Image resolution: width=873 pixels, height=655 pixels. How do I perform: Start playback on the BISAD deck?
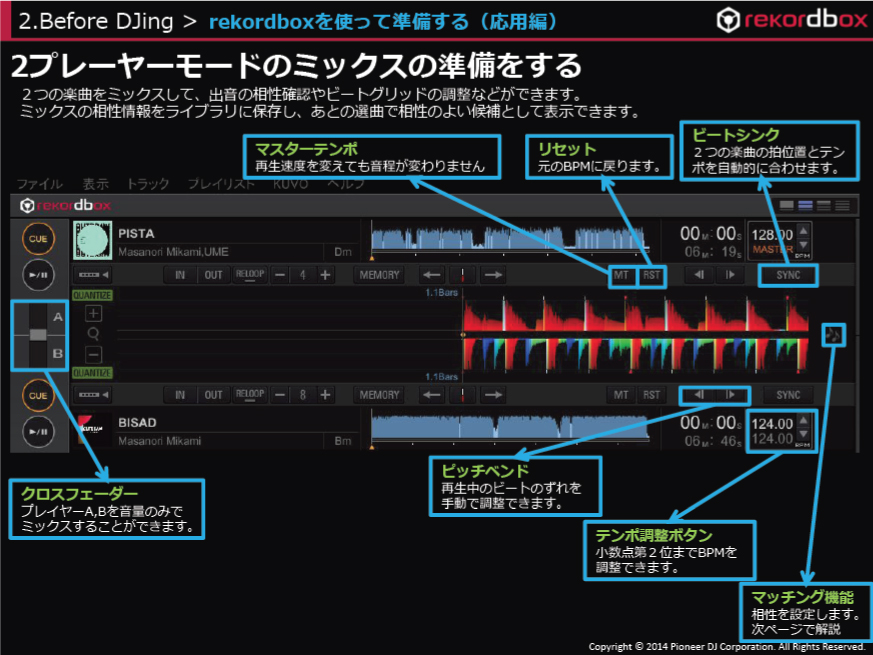pos(38,432)
